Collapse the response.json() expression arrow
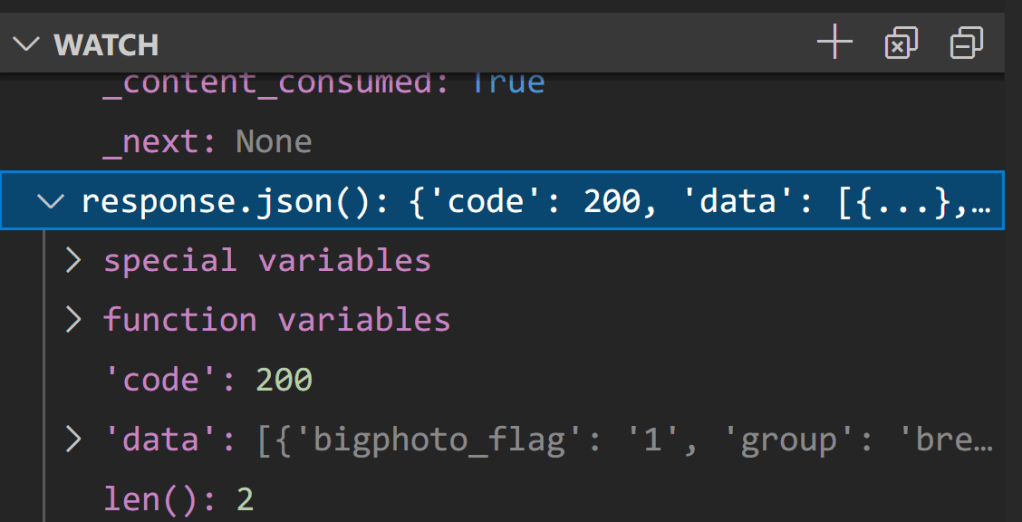Viewport: 1022px width, 522px height. [50, 201]
